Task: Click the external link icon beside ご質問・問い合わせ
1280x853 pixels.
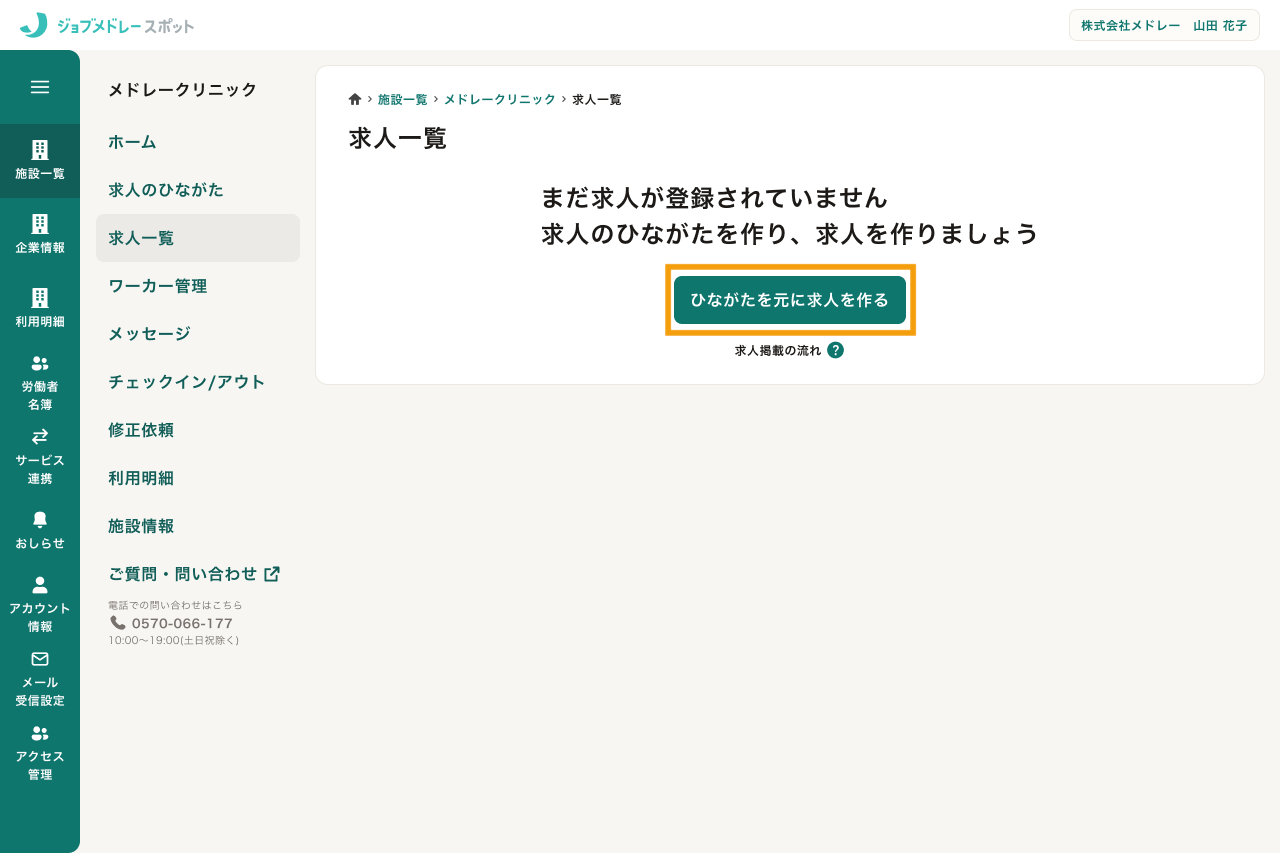Action: pyautogui.click(x=272, y=574)
